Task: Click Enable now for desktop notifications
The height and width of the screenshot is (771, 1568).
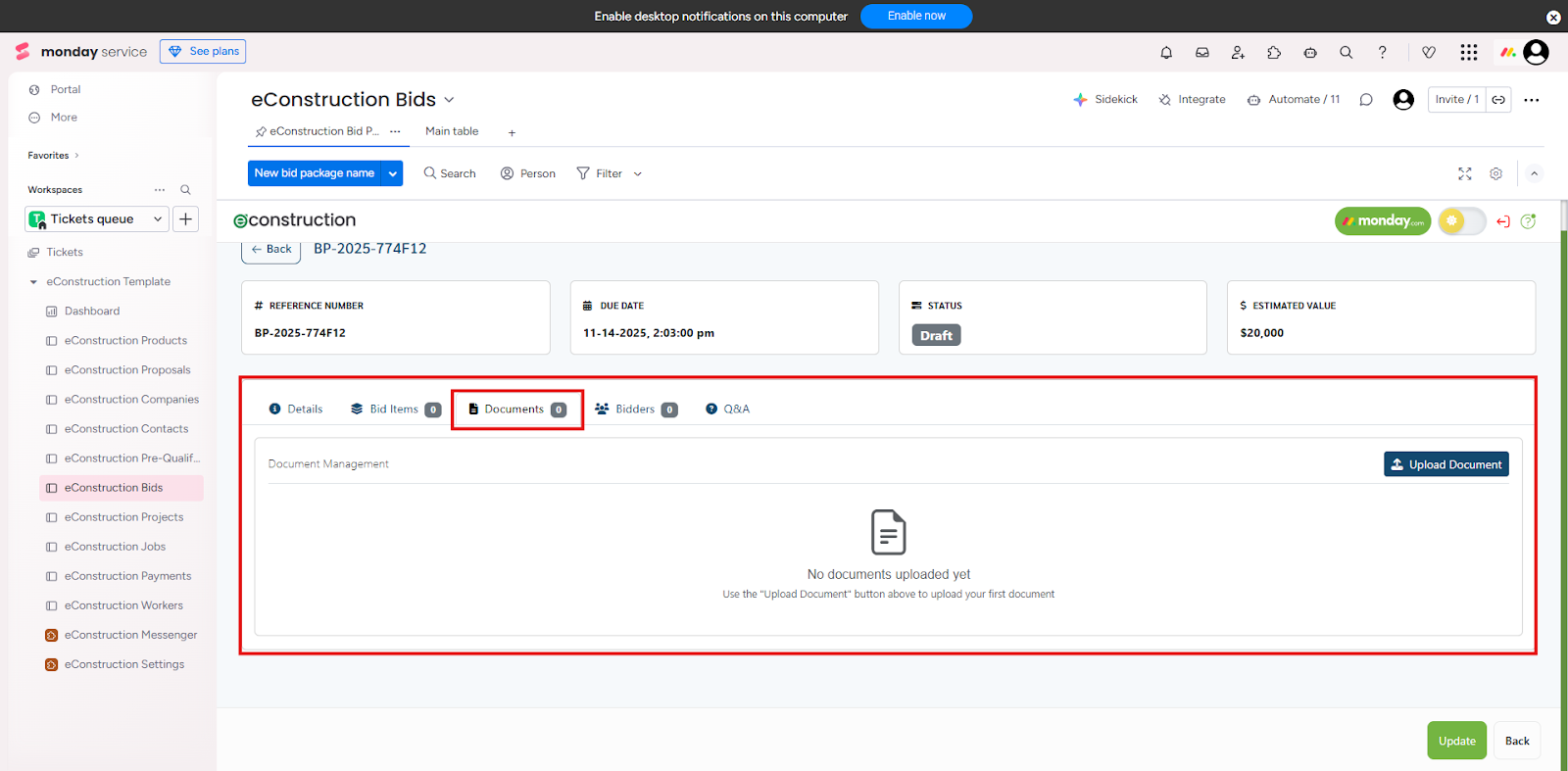Action: click(915, 16)
